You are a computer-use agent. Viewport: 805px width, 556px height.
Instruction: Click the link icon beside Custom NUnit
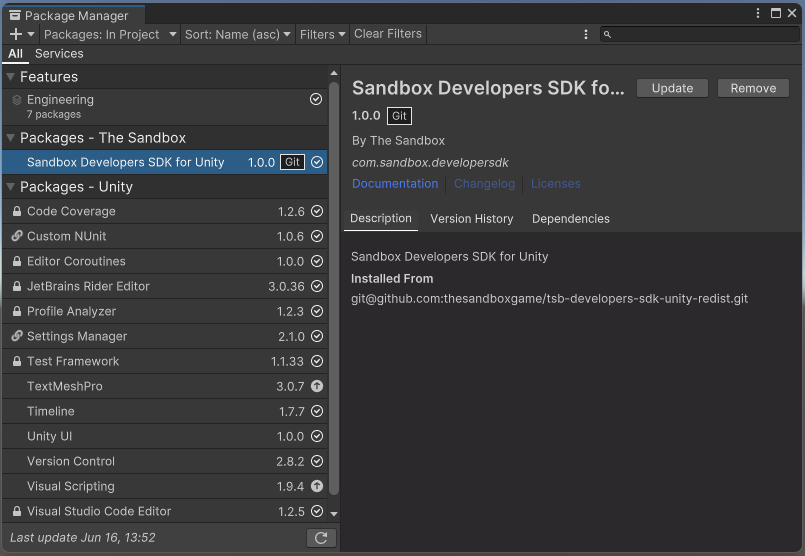tap(17, 236)
